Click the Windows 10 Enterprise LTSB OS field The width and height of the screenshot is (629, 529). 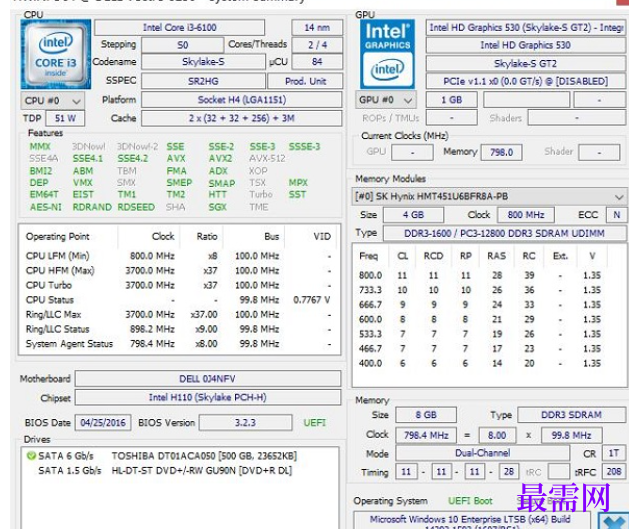point(472,520)
